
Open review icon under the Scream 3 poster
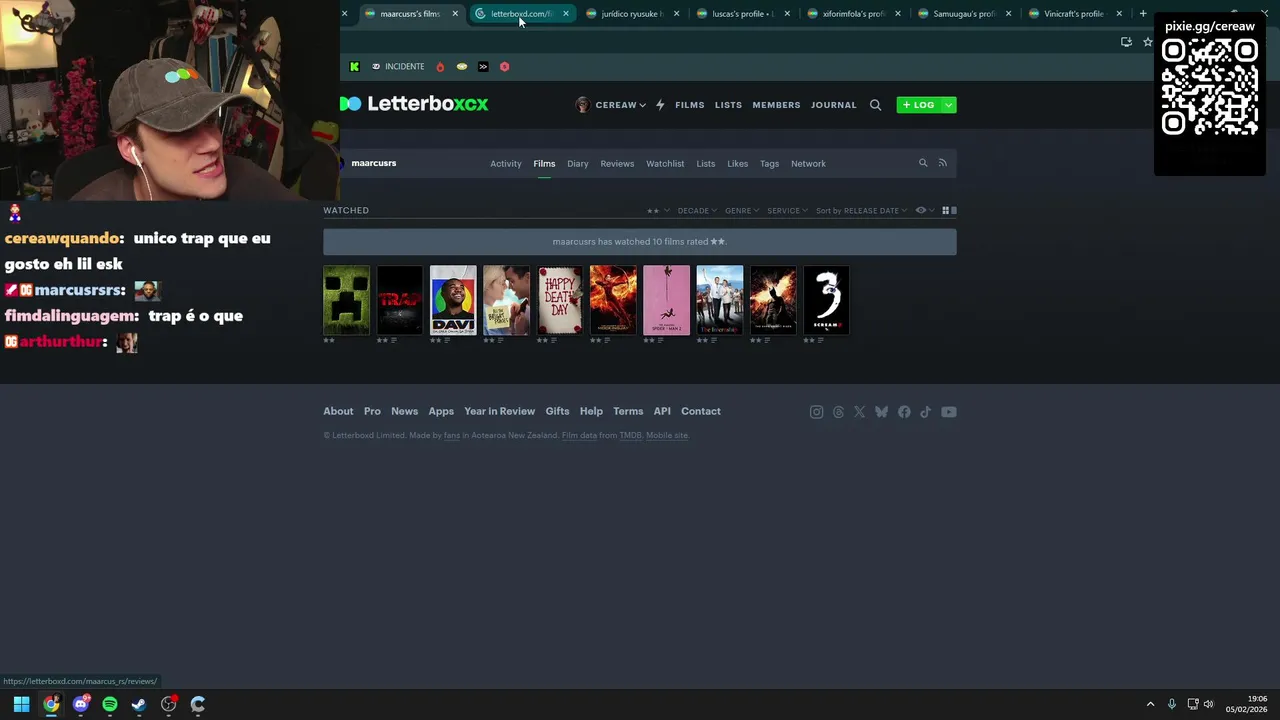pos(820,340)
